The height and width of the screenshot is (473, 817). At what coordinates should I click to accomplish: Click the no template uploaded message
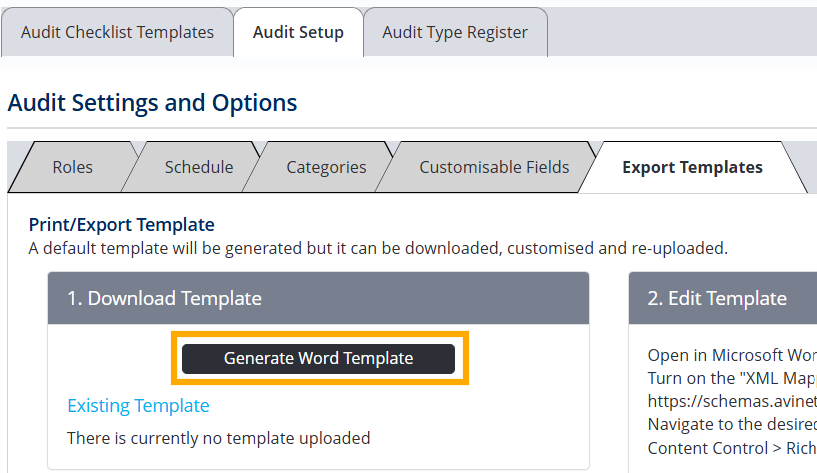pyautogui.click(x=218, y=437)
